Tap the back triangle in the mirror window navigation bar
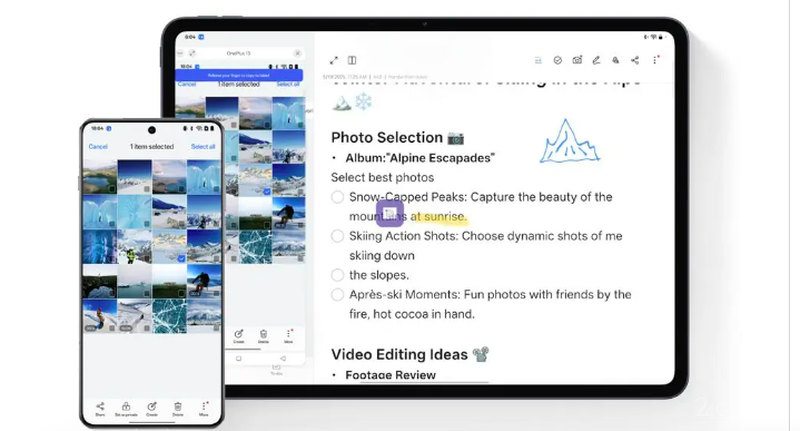This screenshot has height=431, width=800. pyautogui.click(x=283, y=359)
